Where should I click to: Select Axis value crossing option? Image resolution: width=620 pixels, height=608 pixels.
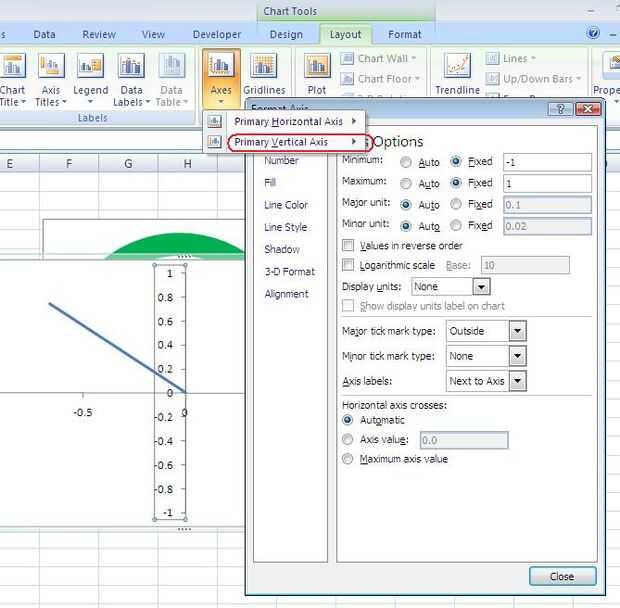(348, 440)
